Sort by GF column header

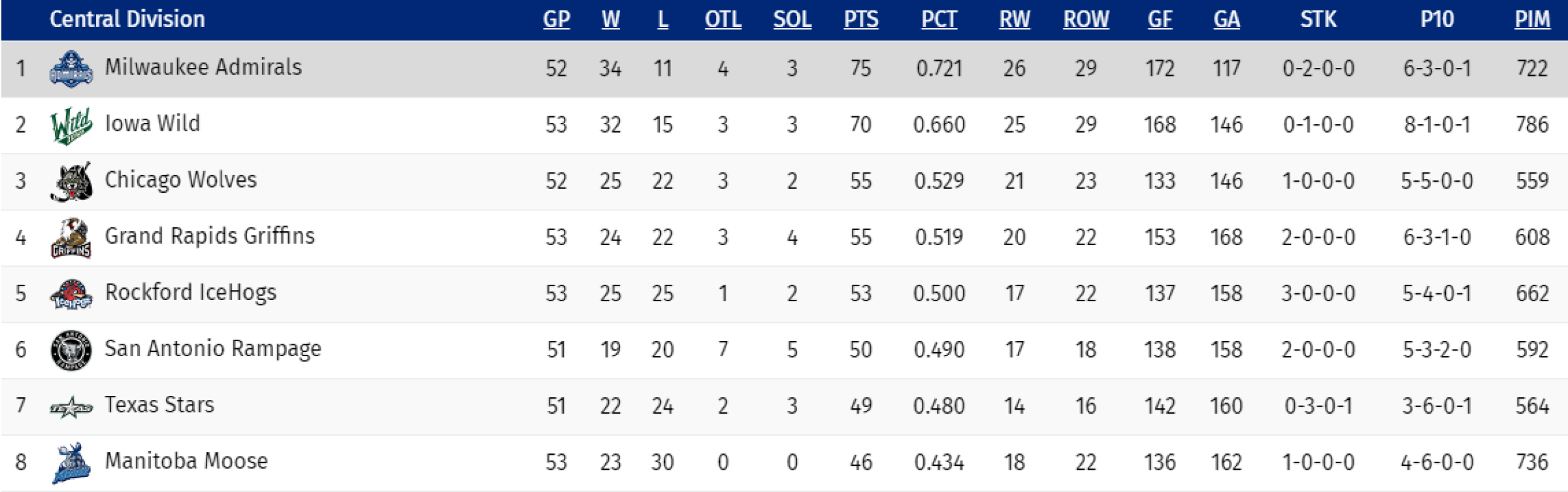pyautogui.click(x=1160, y=20)
